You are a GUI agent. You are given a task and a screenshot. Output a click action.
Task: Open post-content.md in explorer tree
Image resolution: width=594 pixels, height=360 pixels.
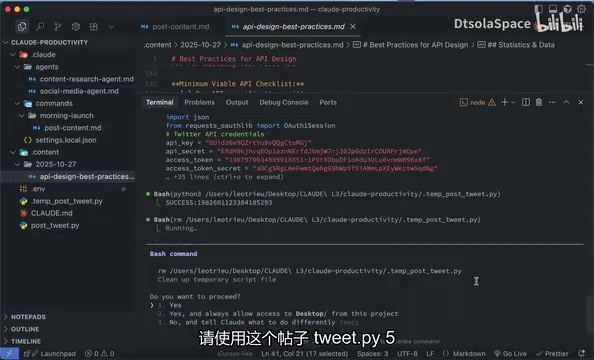pos(72,128)
